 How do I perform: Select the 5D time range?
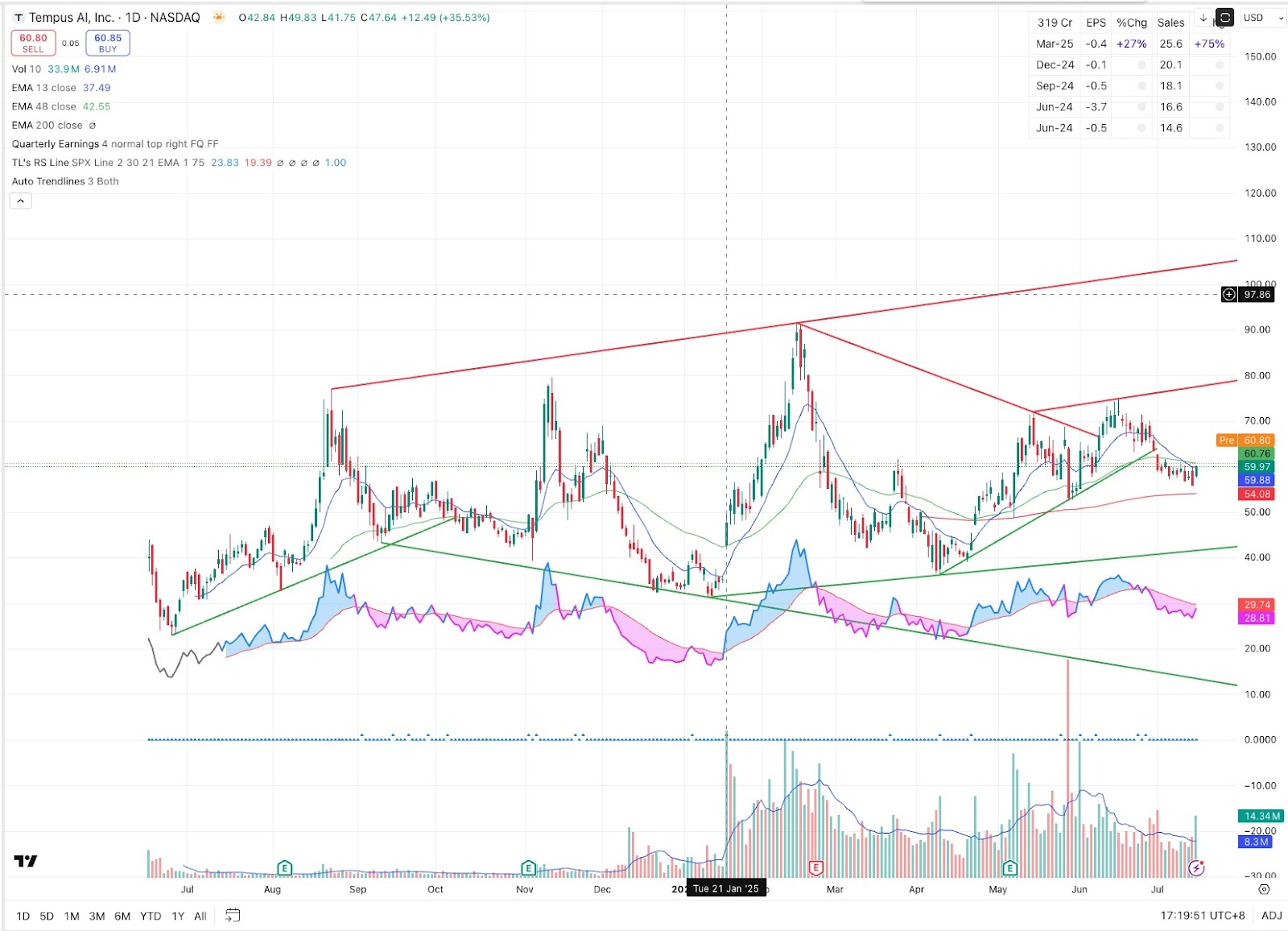pyautogui.click(x=47, y=916)
